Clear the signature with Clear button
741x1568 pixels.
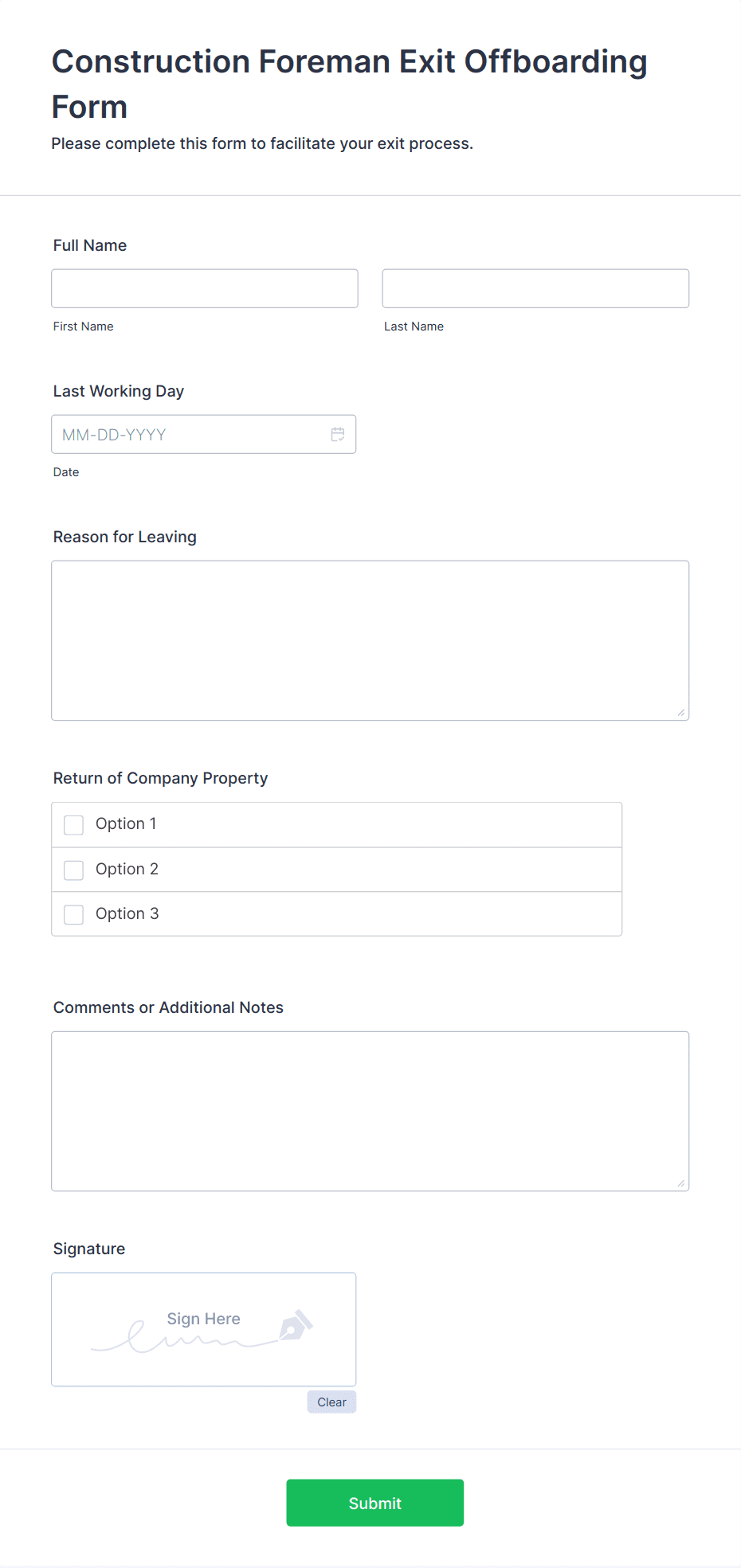(x=331, y=1402)
